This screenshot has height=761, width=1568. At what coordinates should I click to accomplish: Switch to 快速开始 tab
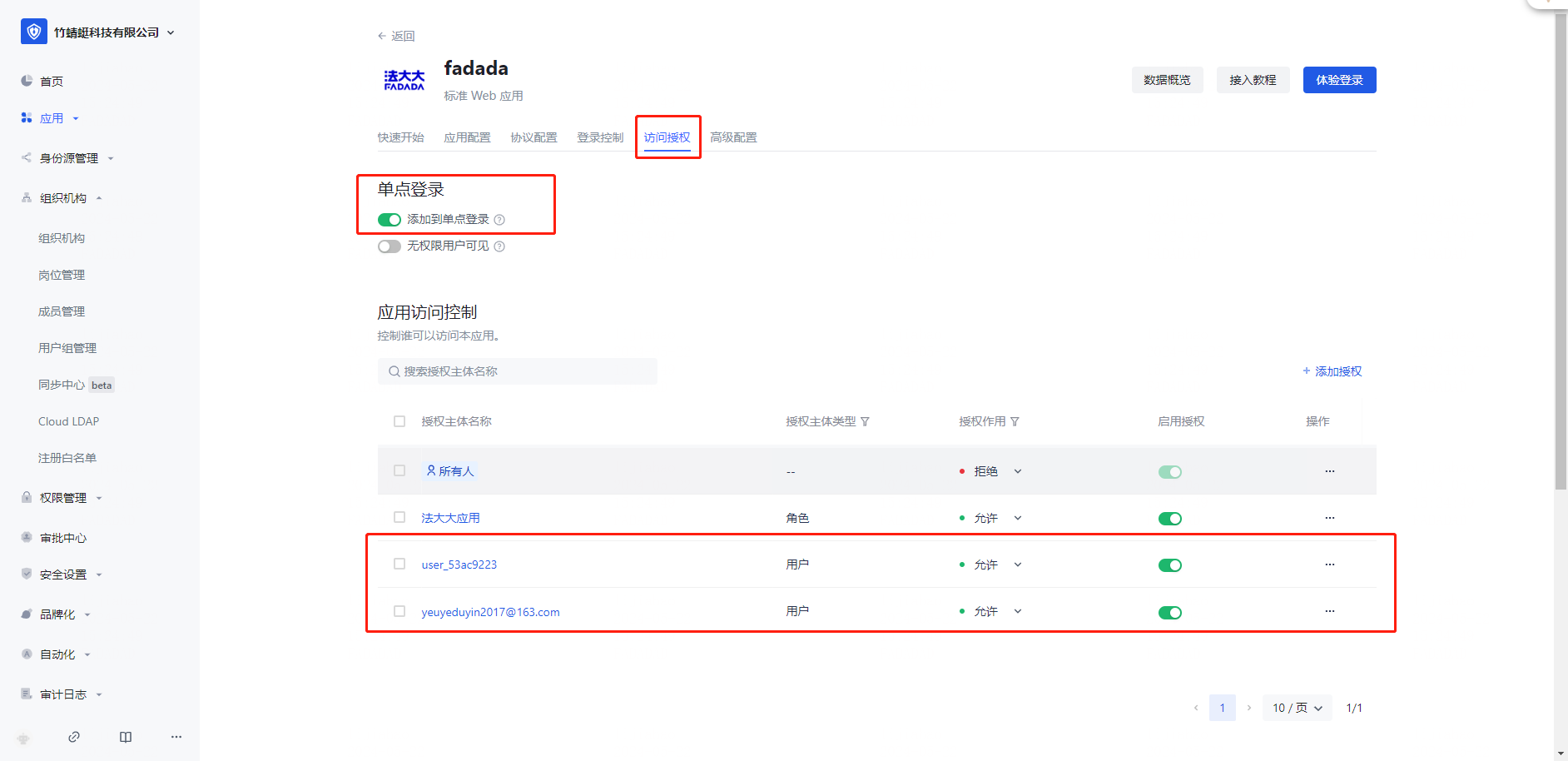click(x=401, y=137)
